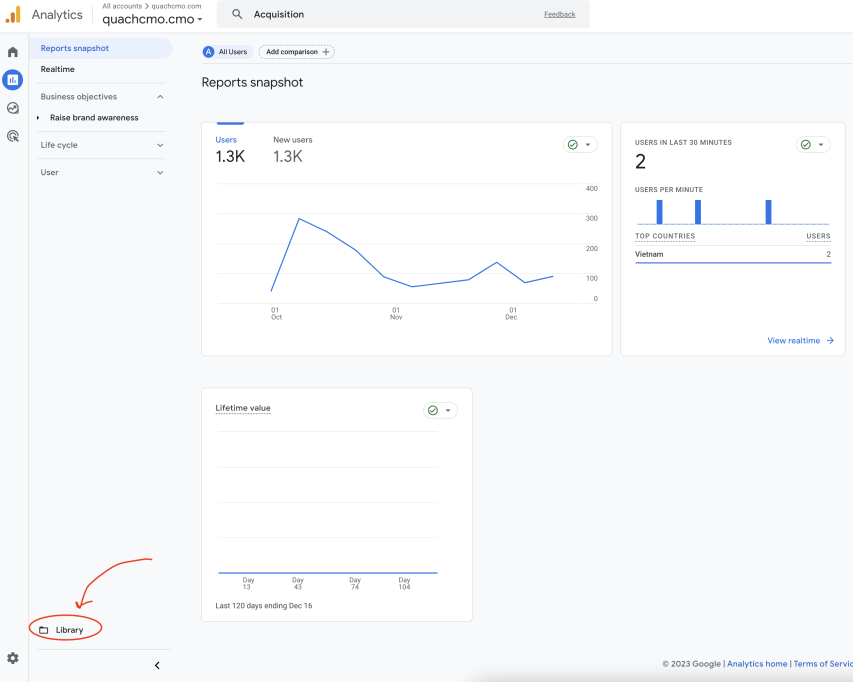Open the Users card check status dropdown
The image size is (853, 682).
[x=580, y=145]
